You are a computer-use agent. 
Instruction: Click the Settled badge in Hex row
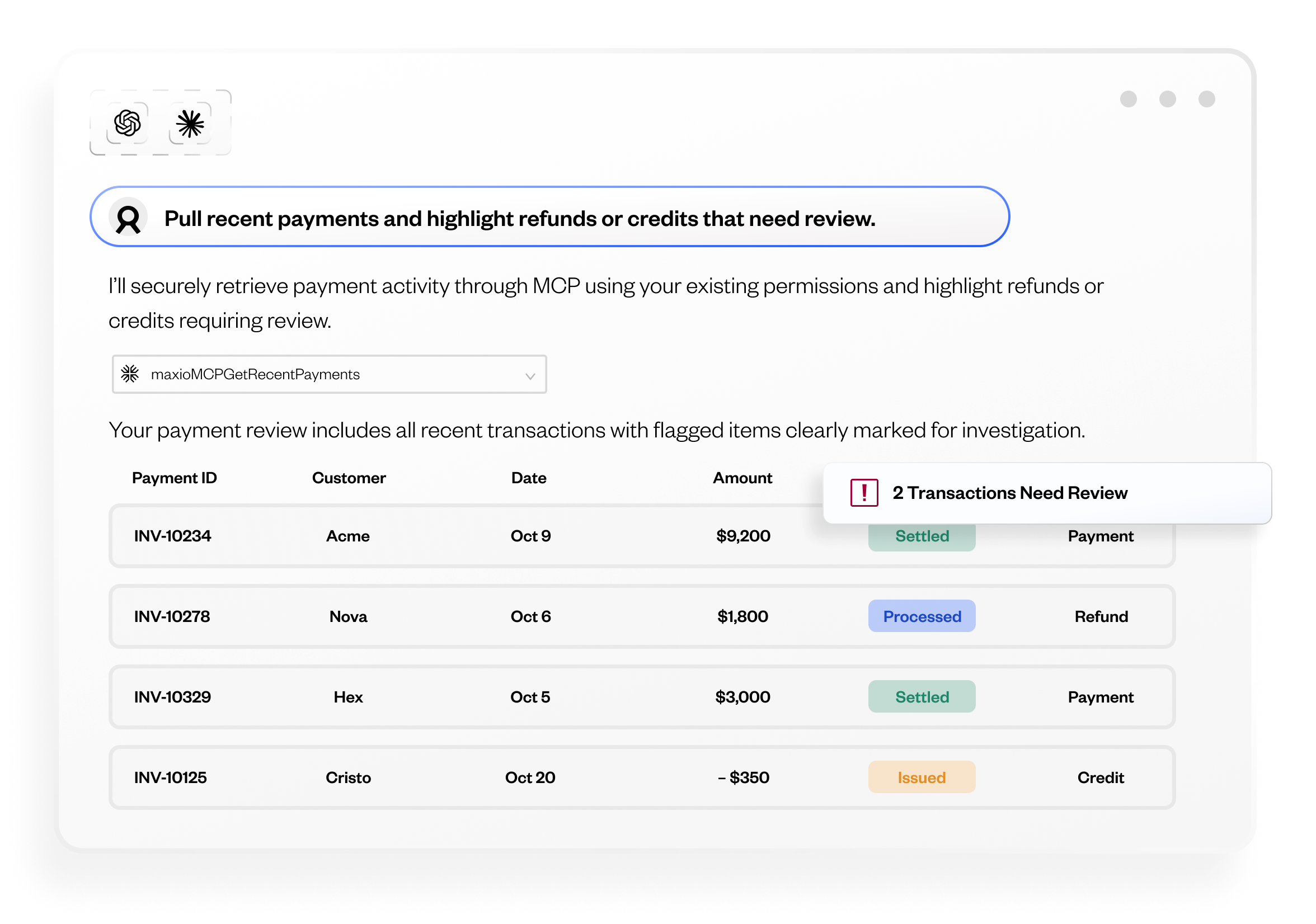pyautogui.click(x=921, y=696)
